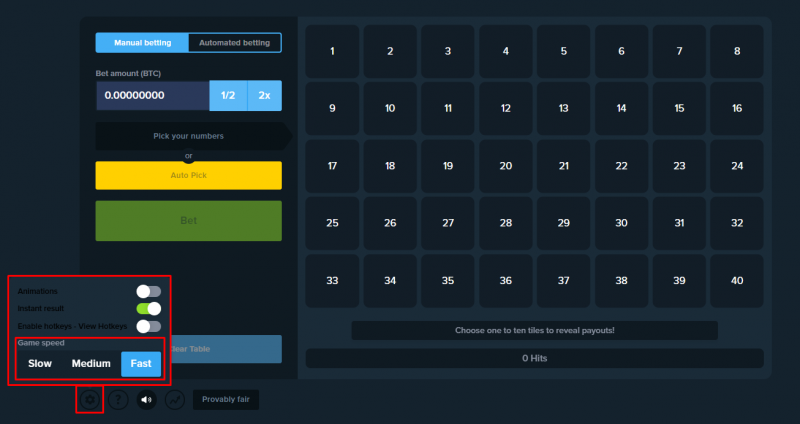Choose tile 31 on the grid
The width and height of the screenshot is (800, 424).
679,223
